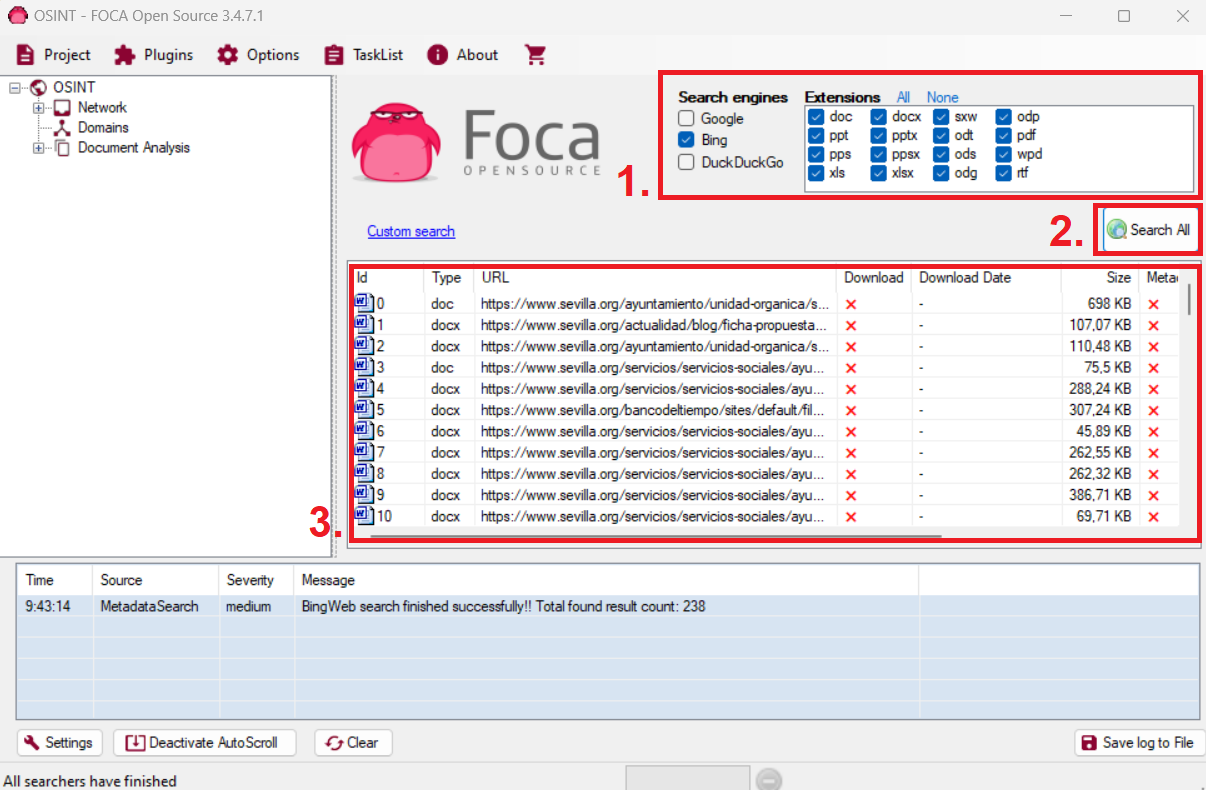1206x790 pixels.
Task: Expand the Document Analysis tree node
Action: click(x=39, y=148)
